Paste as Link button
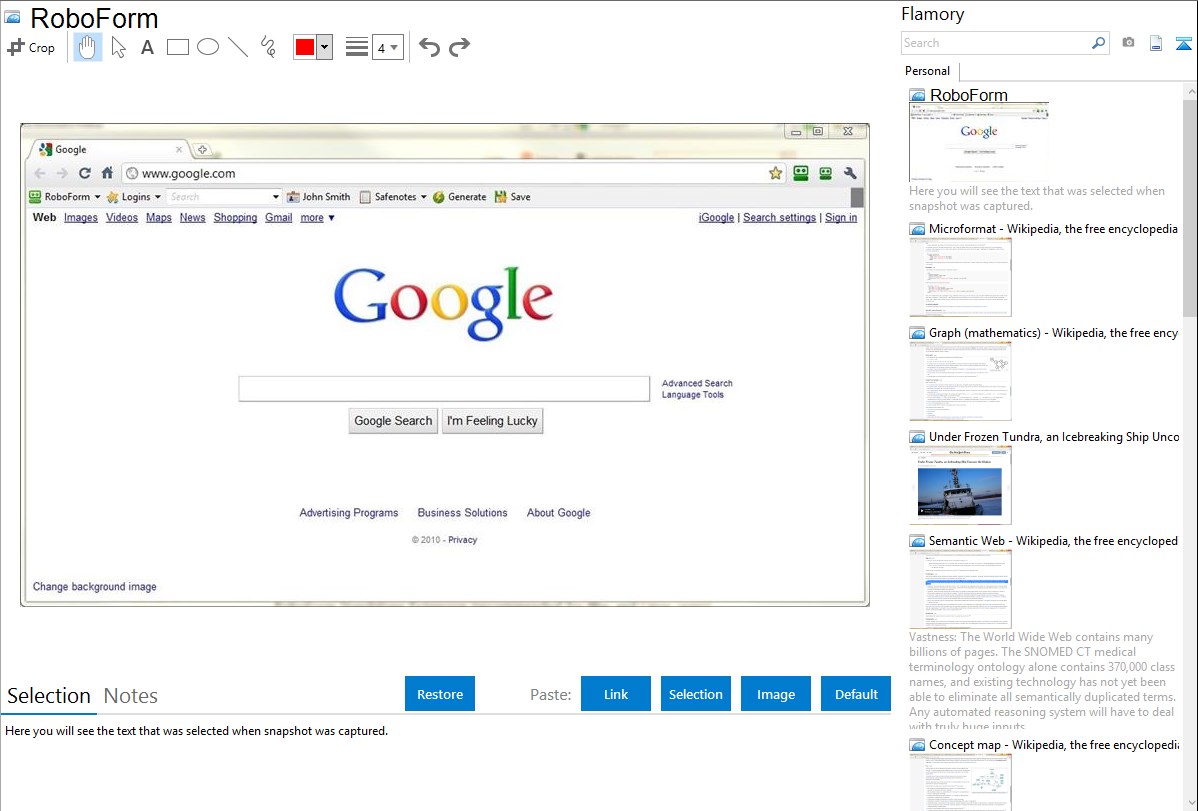 point(616,694)
